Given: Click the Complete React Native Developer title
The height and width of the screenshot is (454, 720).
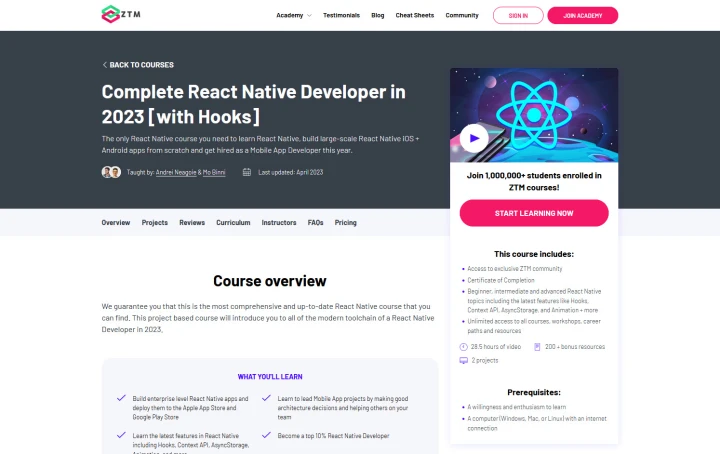Looking at the screenshot, I should click(x=253, y=104).
